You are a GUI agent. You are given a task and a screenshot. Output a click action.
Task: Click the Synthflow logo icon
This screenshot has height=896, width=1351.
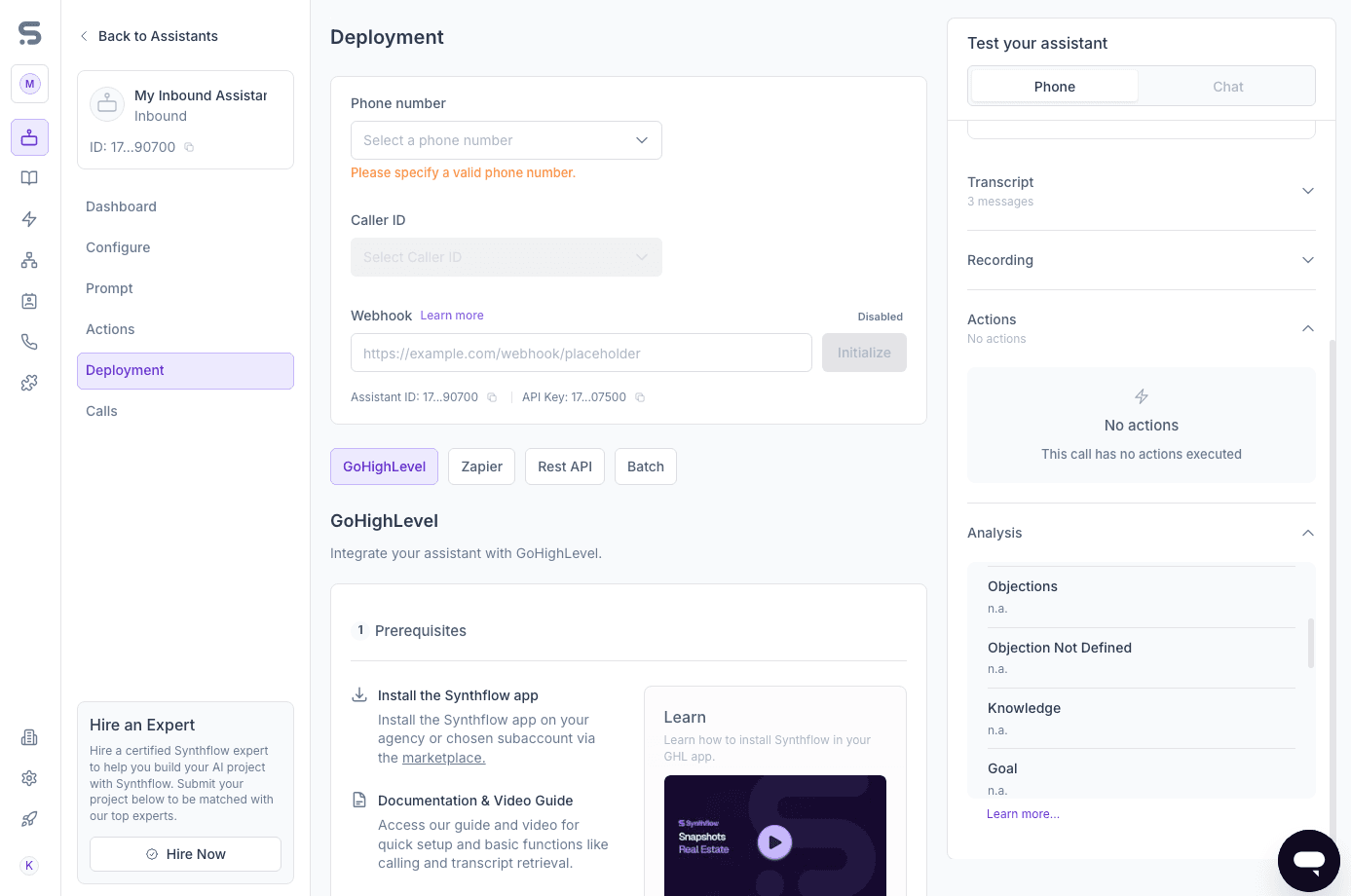click(30, 33)
